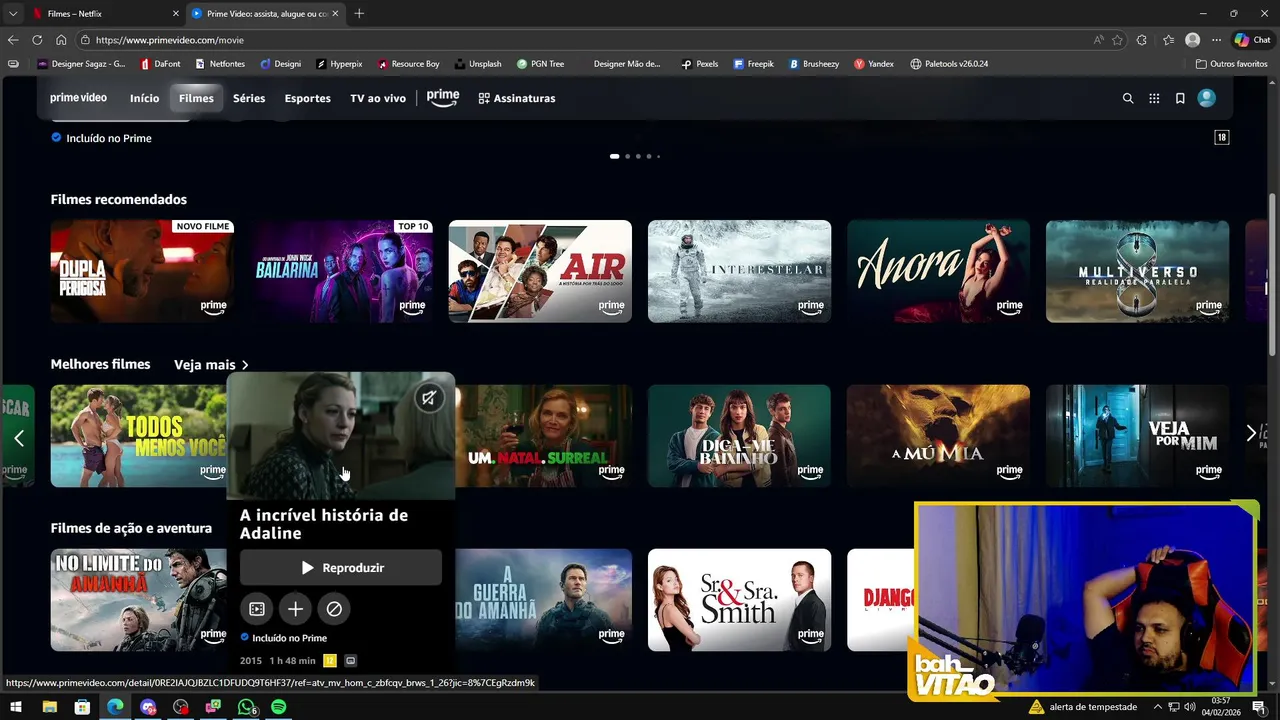The image size is (1280, 720).
Task: Reload the current page
Action: pyautogui.click(x=37, y=40)
